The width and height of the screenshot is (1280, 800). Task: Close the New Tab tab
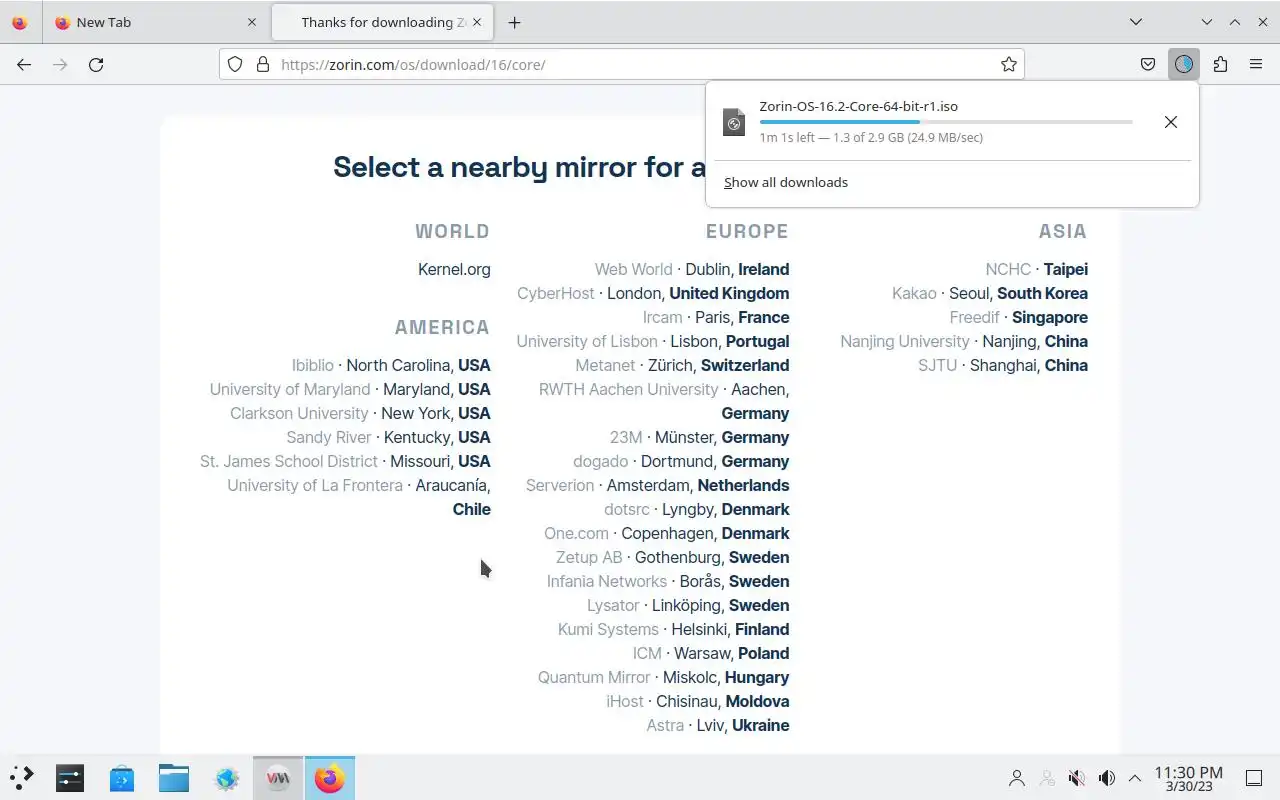[251, 22]
